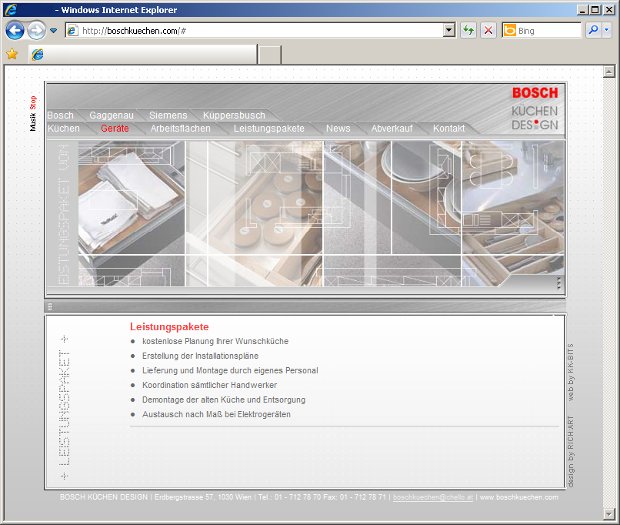Go to the Abverkauf navigation item
620x525 pixels.
pyautogui.click(x=392, y=128)
